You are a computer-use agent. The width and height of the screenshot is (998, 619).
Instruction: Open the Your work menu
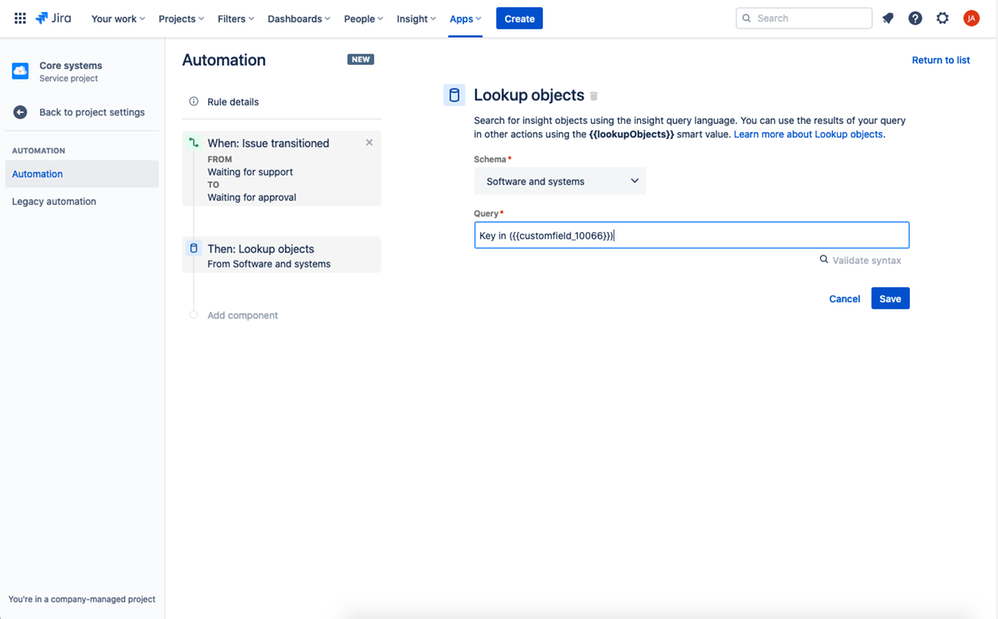(x=118, y=18)
